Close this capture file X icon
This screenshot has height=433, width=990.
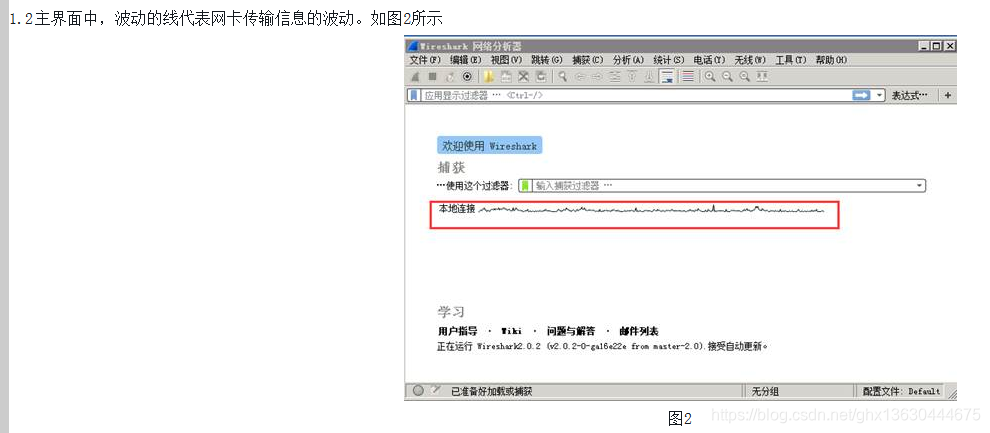(523, 76)
